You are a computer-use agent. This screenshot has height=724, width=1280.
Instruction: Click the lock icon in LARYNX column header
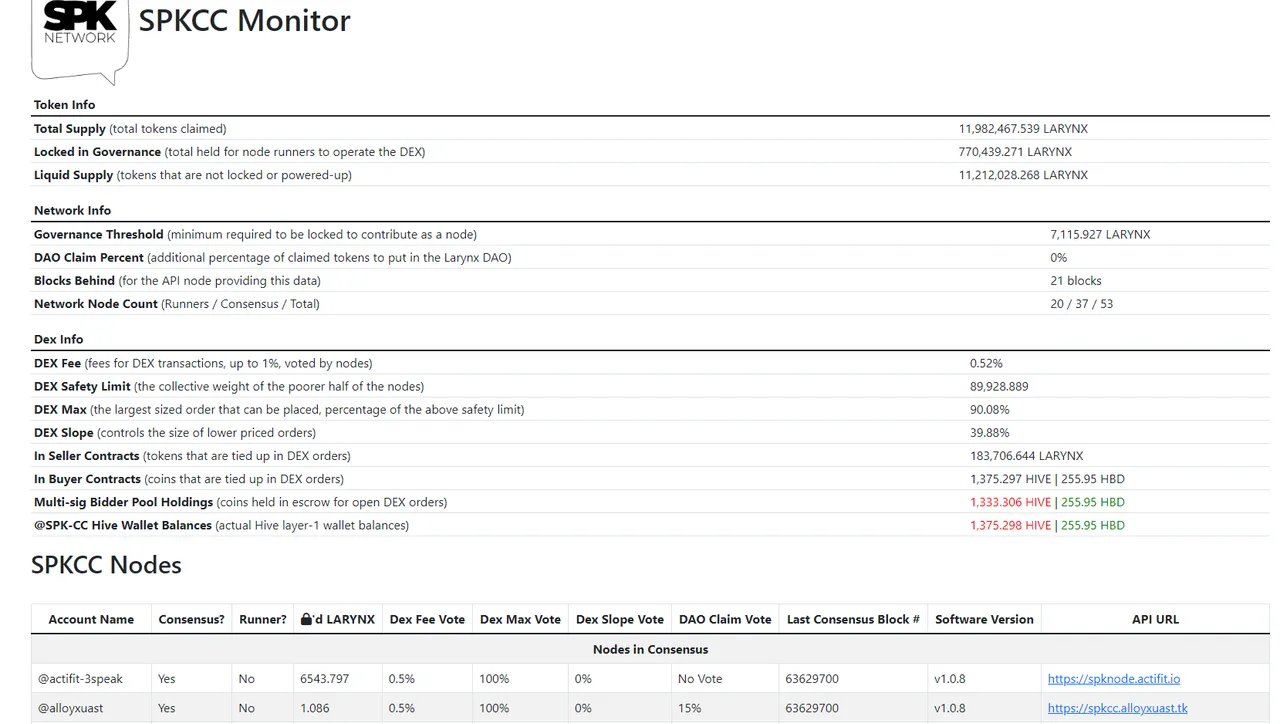307,619
